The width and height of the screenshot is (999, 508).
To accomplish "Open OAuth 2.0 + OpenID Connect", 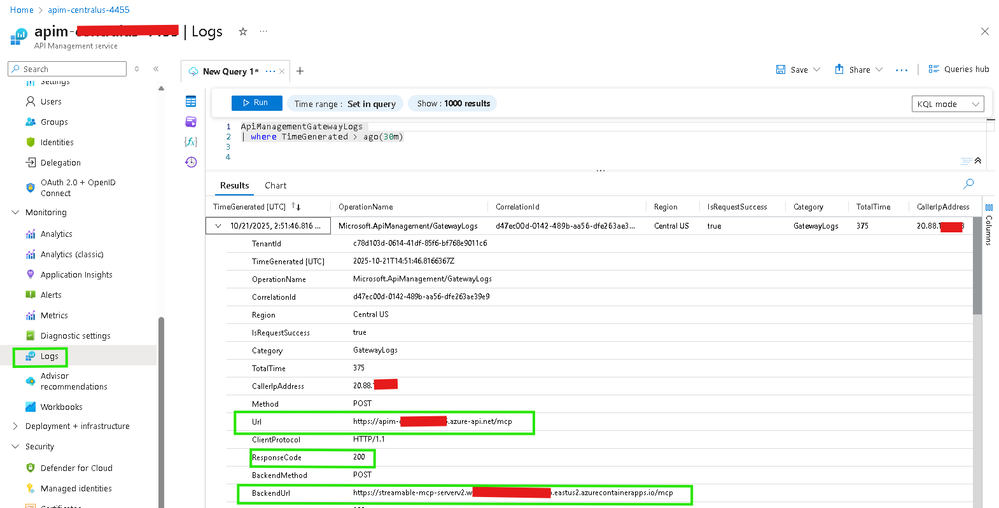I will pos(78,187).
